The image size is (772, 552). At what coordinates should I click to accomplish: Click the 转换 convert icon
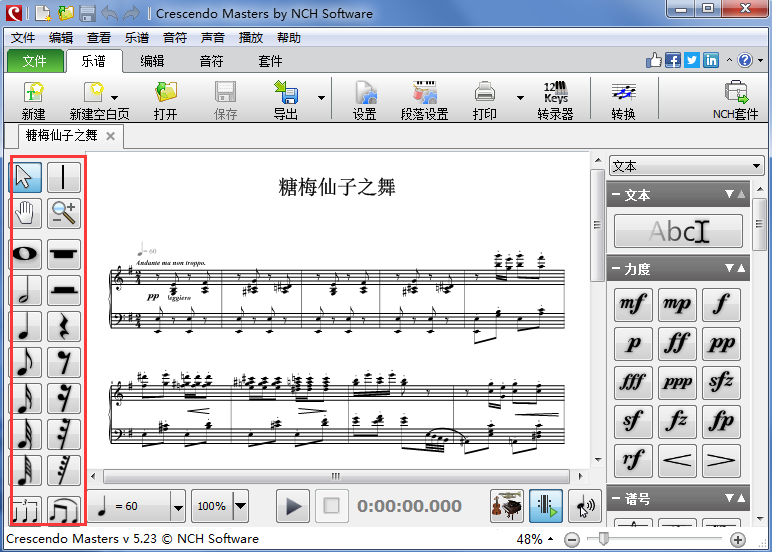(x=623, y=100)
